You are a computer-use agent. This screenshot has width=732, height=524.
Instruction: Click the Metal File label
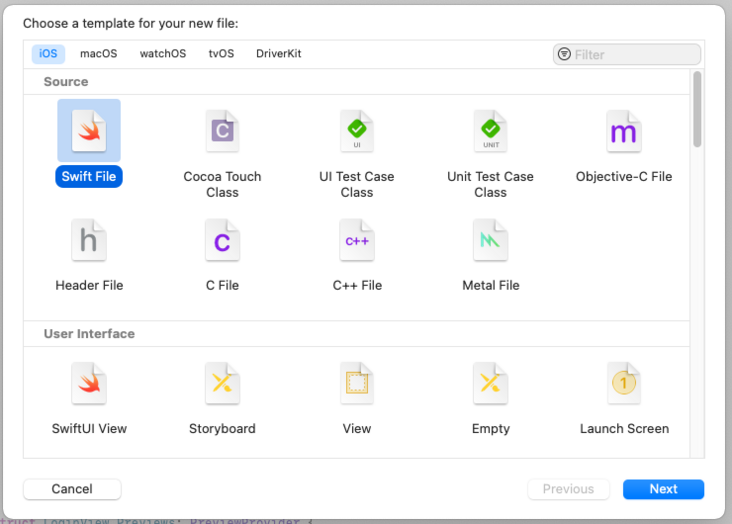point(491,285)
